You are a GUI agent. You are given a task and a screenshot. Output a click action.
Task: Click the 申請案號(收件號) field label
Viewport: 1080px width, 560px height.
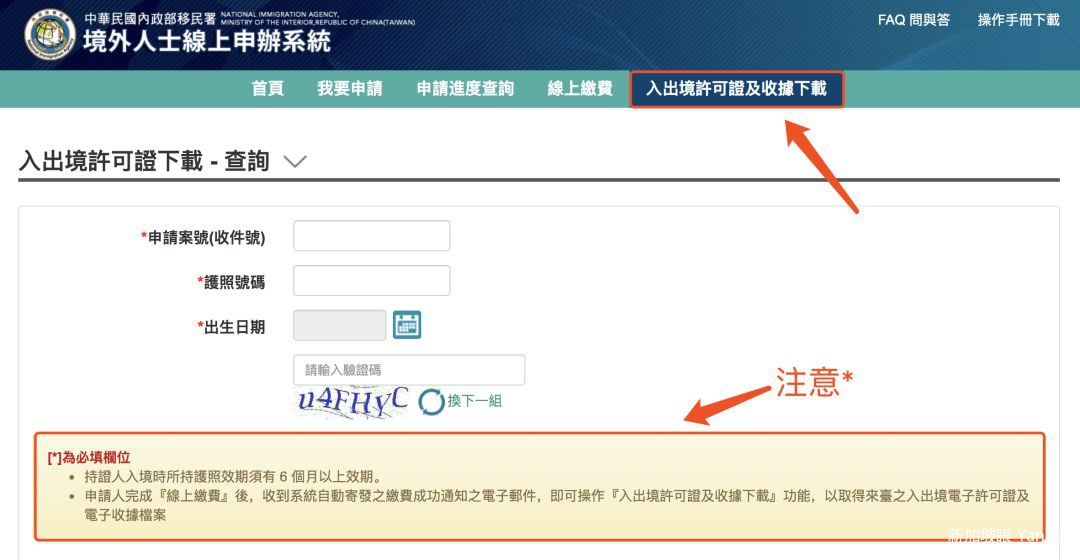[206, 237]
